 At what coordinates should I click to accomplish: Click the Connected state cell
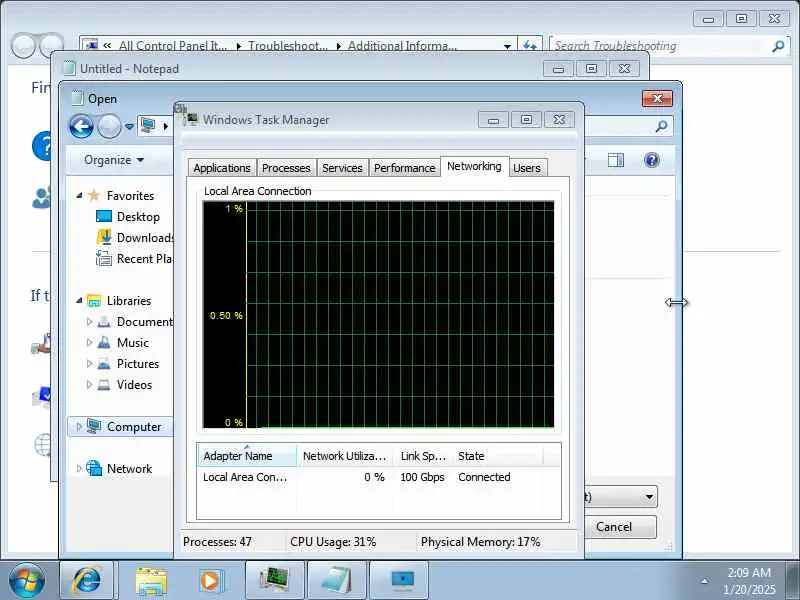coord(484,477)
